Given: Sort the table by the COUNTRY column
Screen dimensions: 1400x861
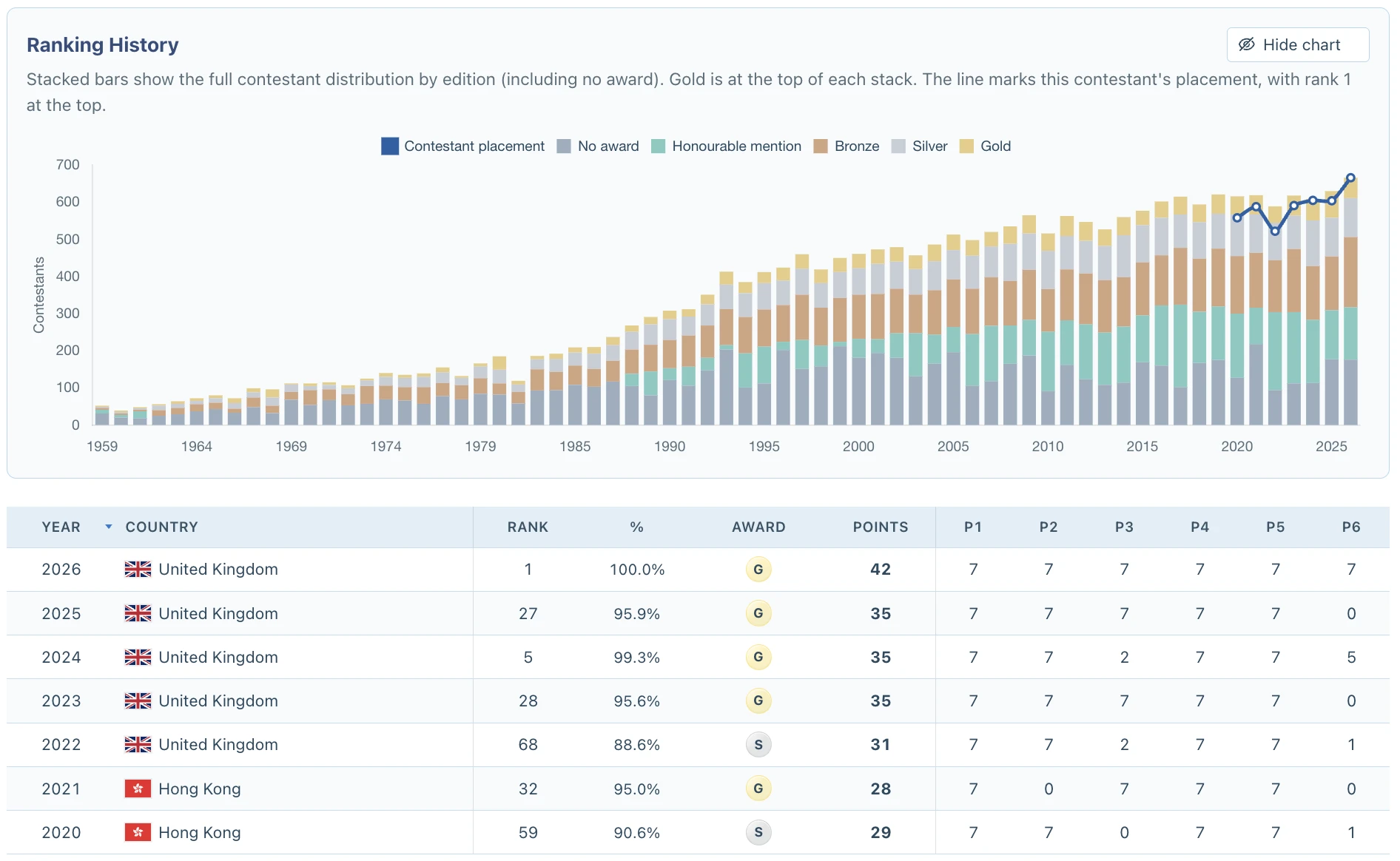Looking at the screenshot, I should pos(161,527).
